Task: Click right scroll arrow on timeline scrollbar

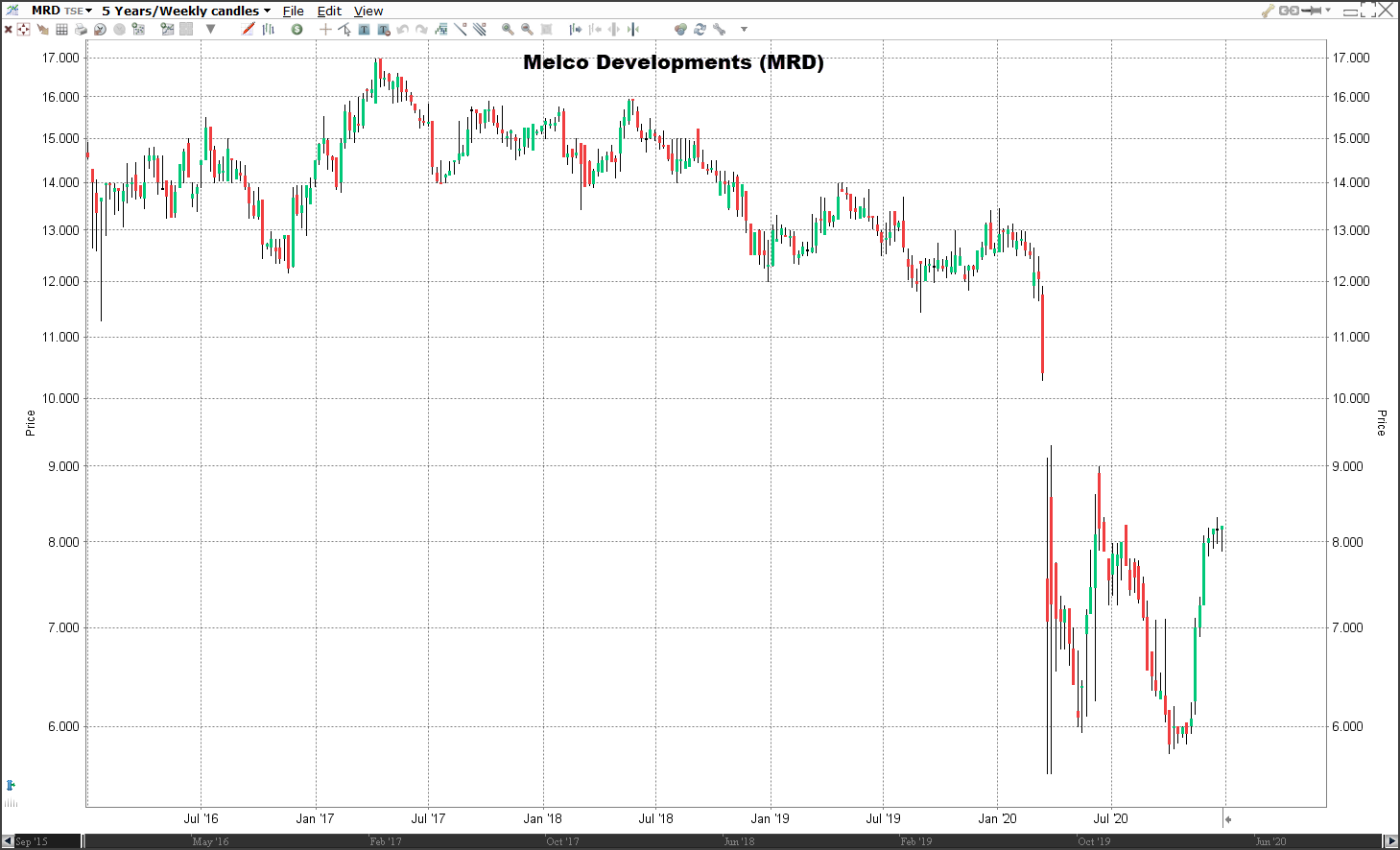Action: point(1391,841)
